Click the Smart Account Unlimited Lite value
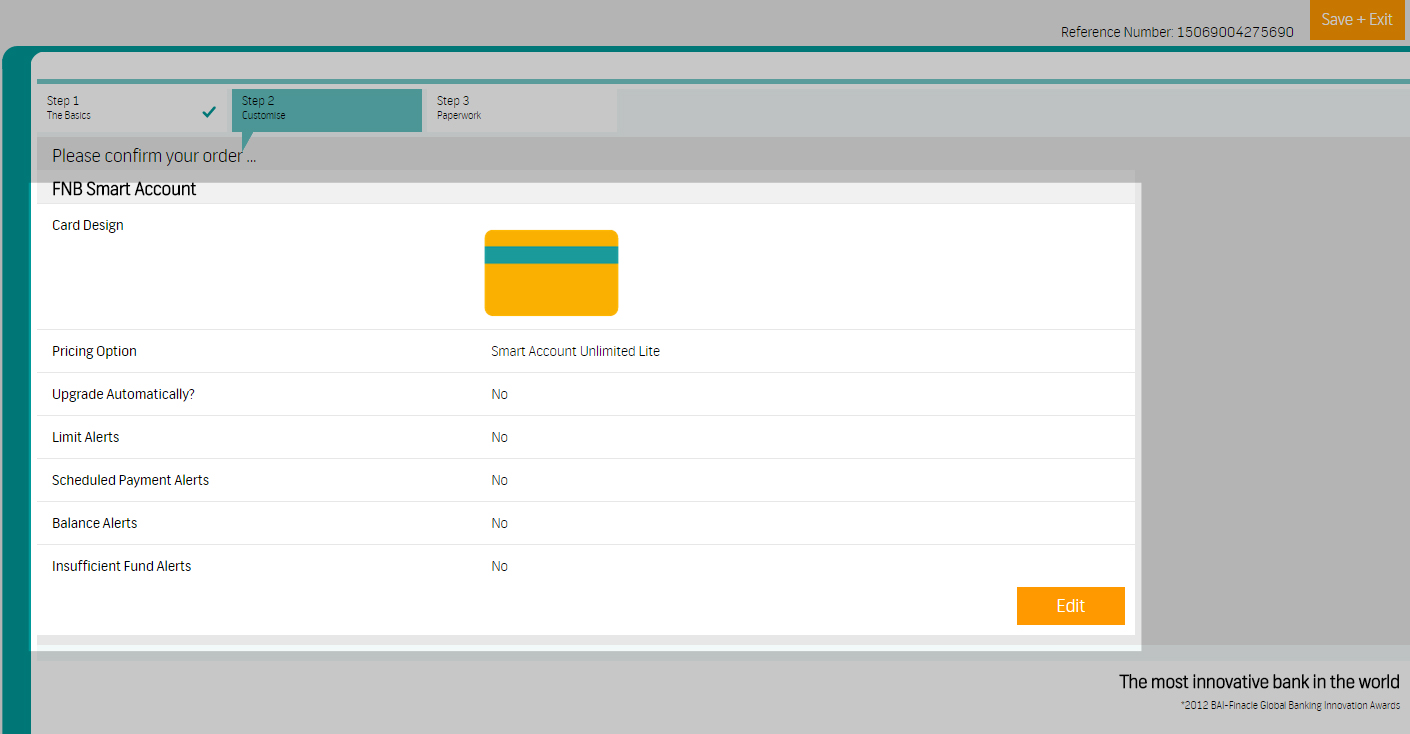1410x734 pixels. [575, 351]
